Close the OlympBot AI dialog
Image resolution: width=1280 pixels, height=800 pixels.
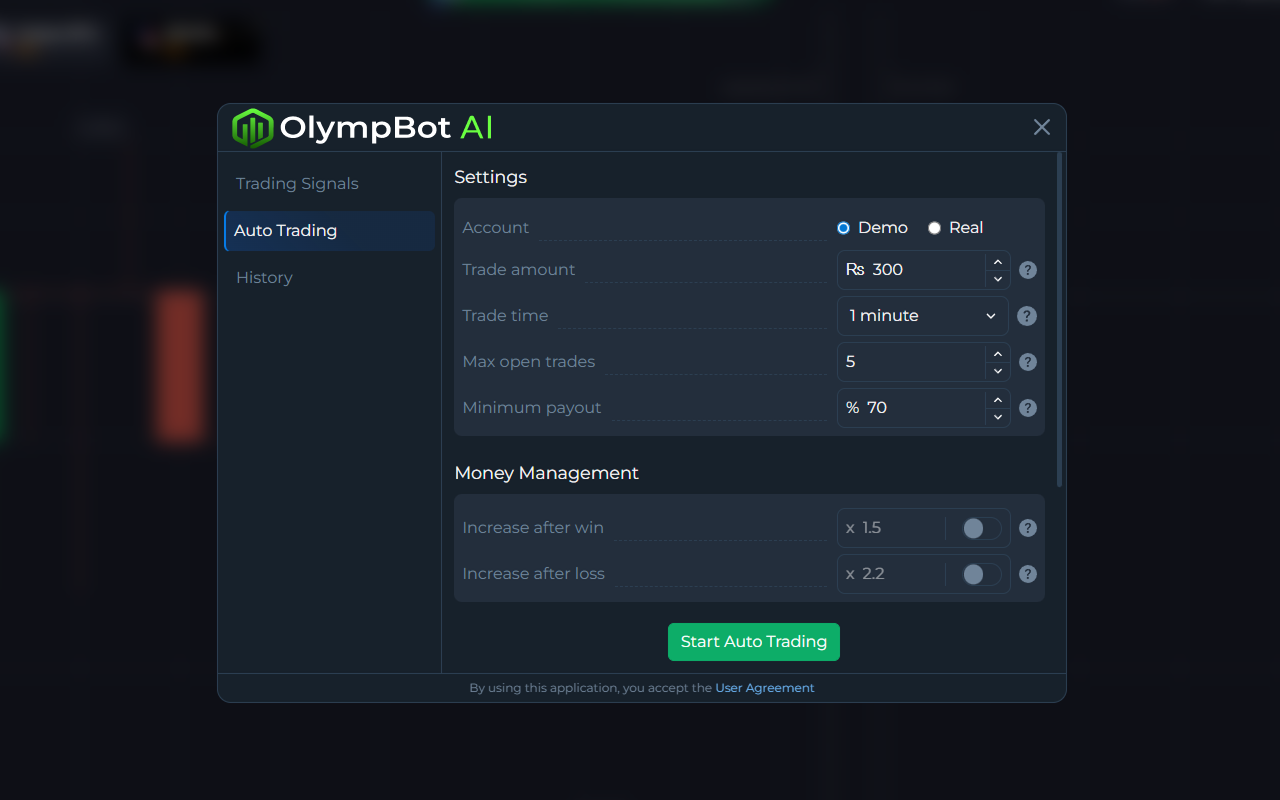pos(1042,127)
